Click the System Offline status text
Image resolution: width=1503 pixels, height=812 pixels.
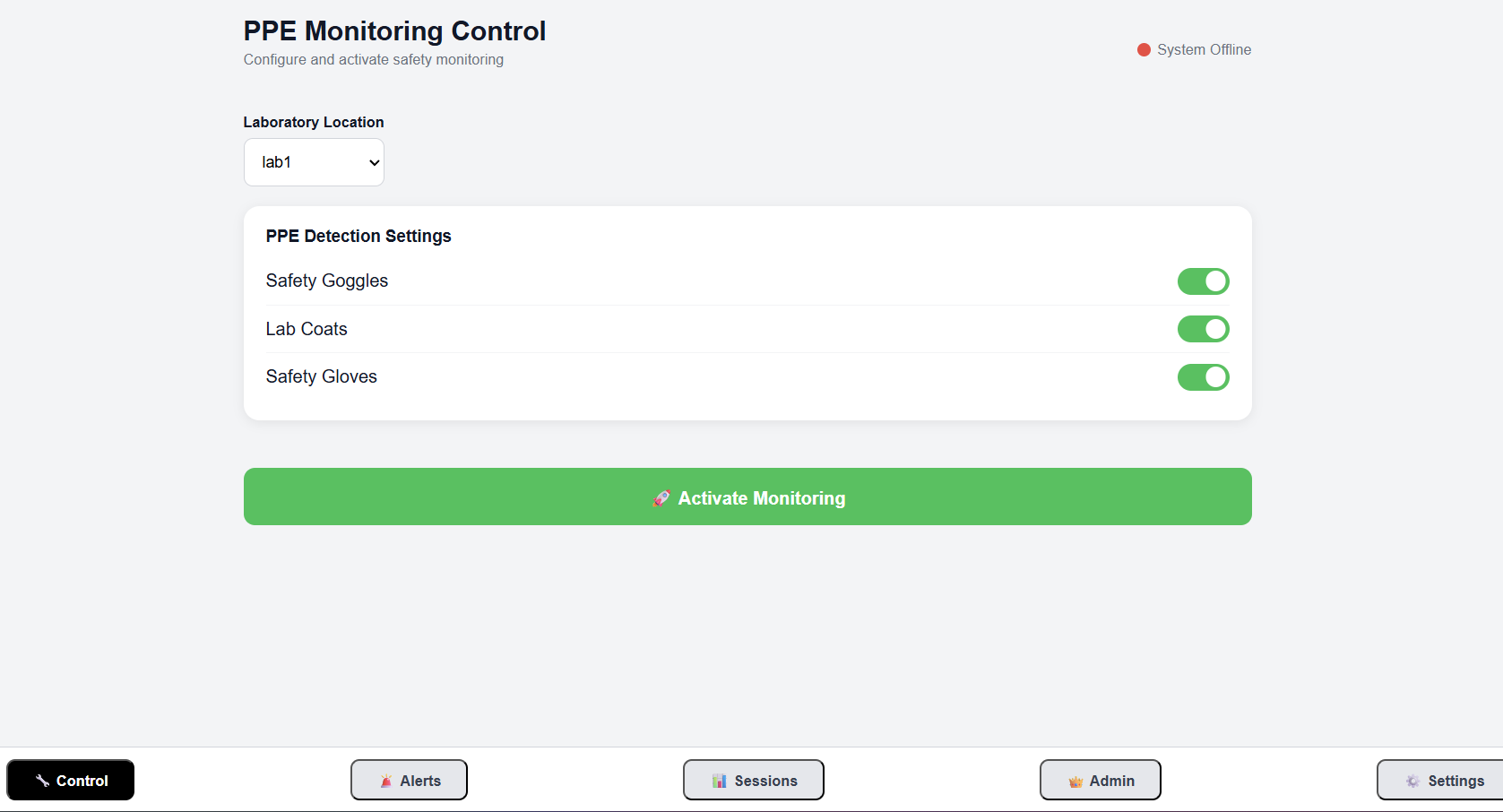pyautogui.click(x=1204, y=50)
